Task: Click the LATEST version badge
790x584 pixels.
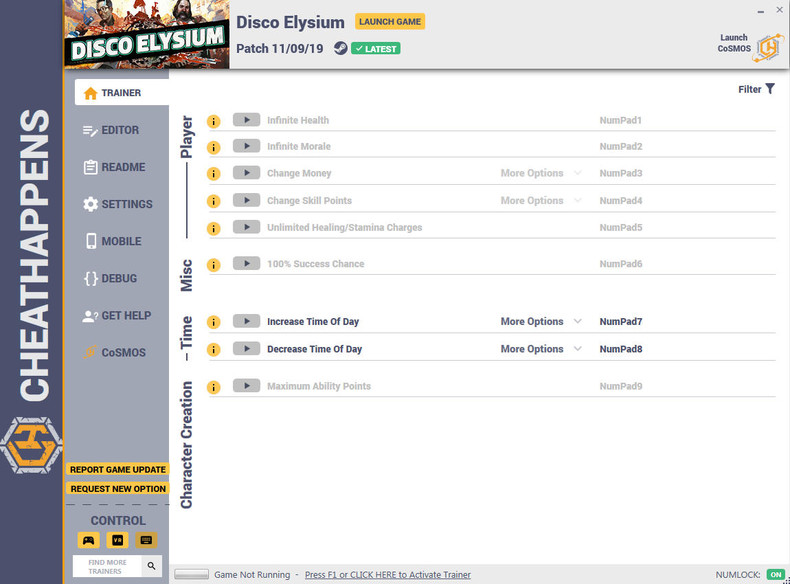Action: point(376,49)
